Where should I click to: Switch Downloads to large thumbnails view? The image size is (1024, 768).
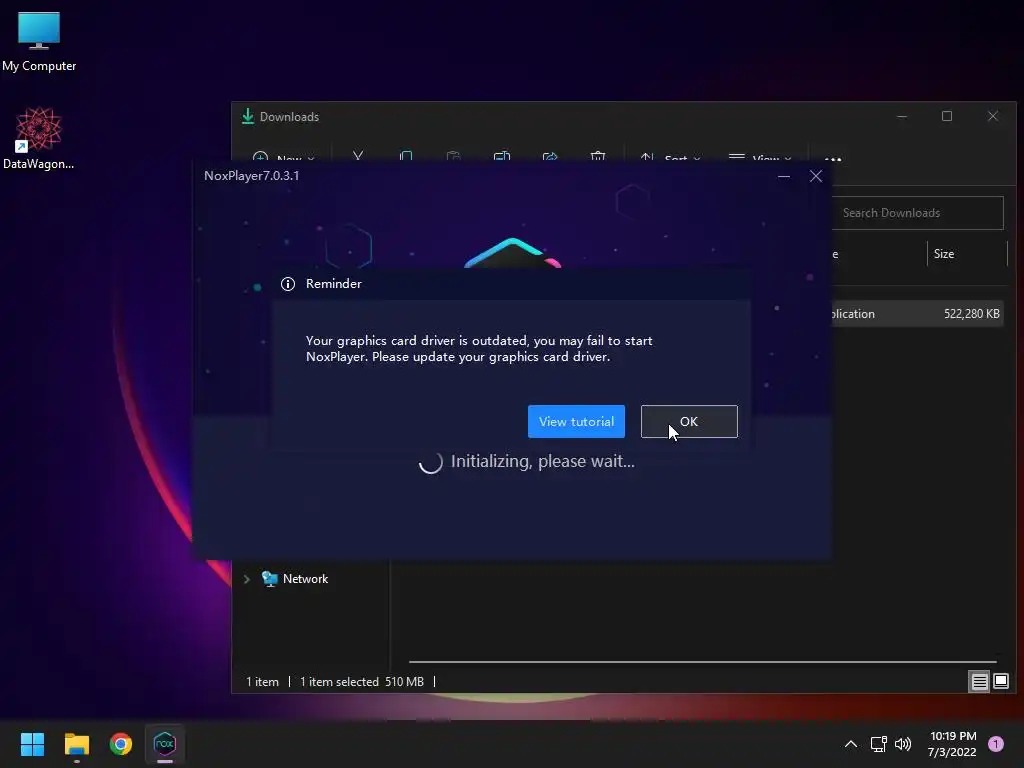click(x=1001, y=682)
